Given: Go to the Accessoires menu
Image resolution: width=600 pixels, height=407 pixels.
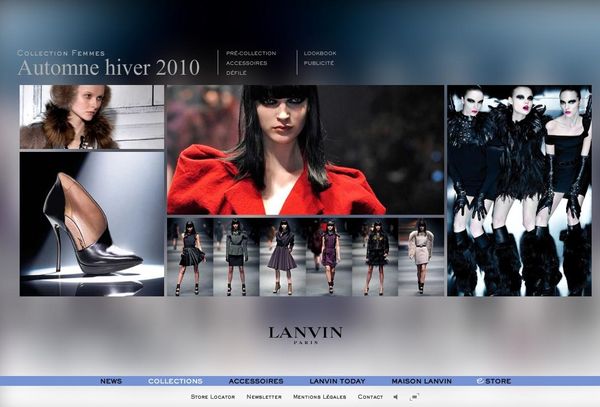Looking at the screenshot, I should pyautogui.click(x=256, y=381).
